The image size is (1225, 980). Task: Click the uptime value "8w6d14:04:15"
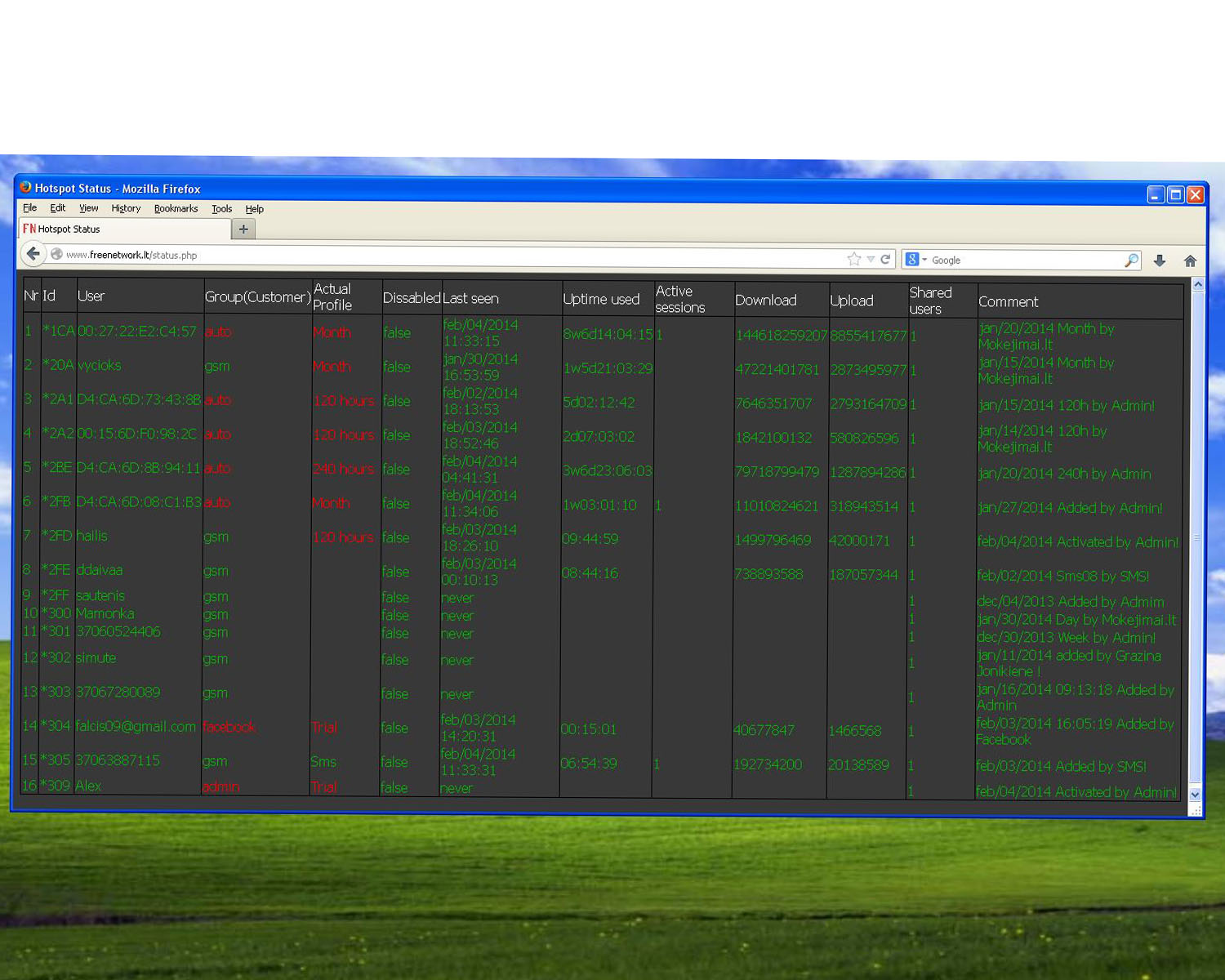click(608, 334)
